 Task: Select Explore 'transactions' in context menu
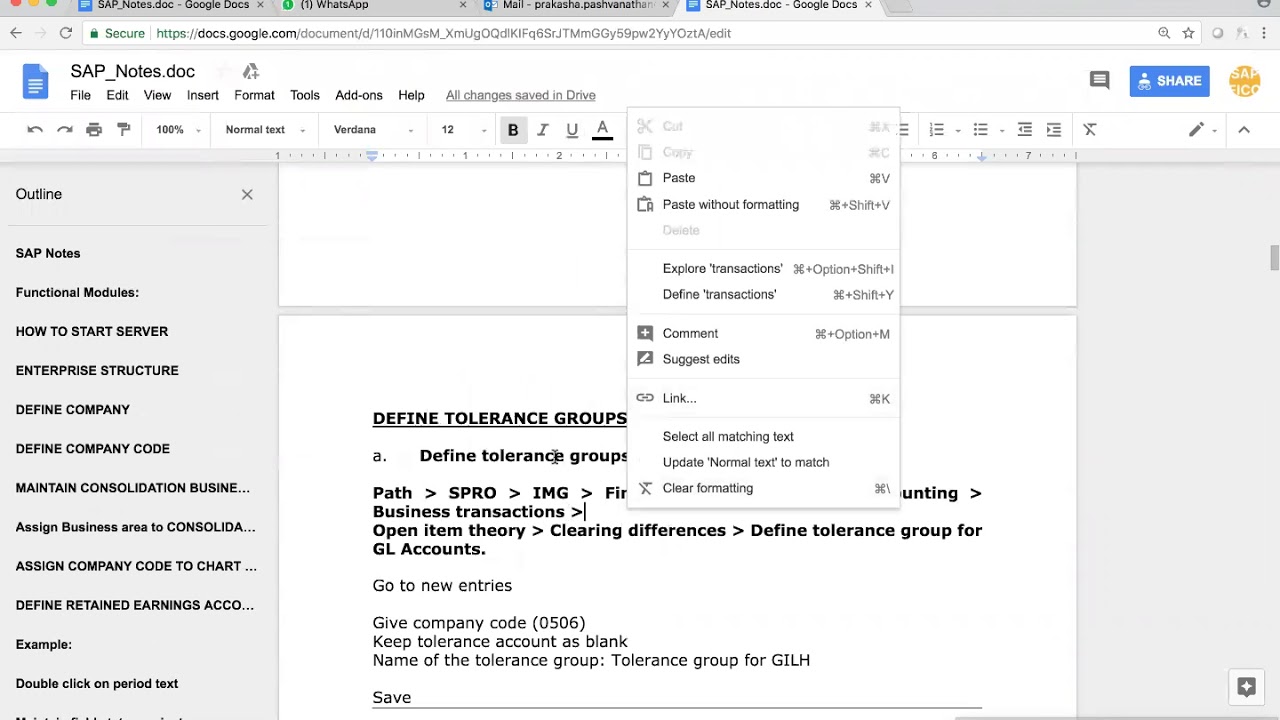764,268
